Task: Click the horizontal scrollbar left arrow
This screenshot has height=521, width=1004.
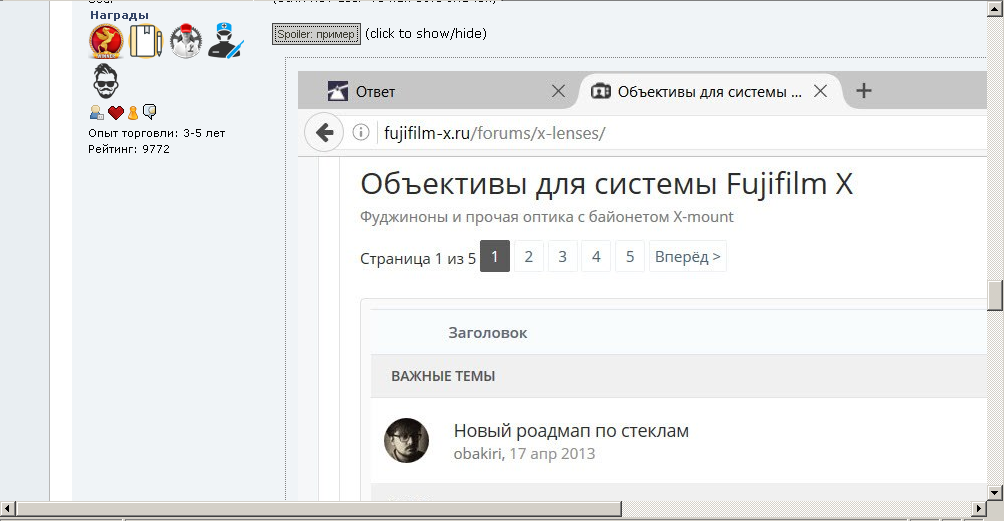Action: [x=8, y=509]
